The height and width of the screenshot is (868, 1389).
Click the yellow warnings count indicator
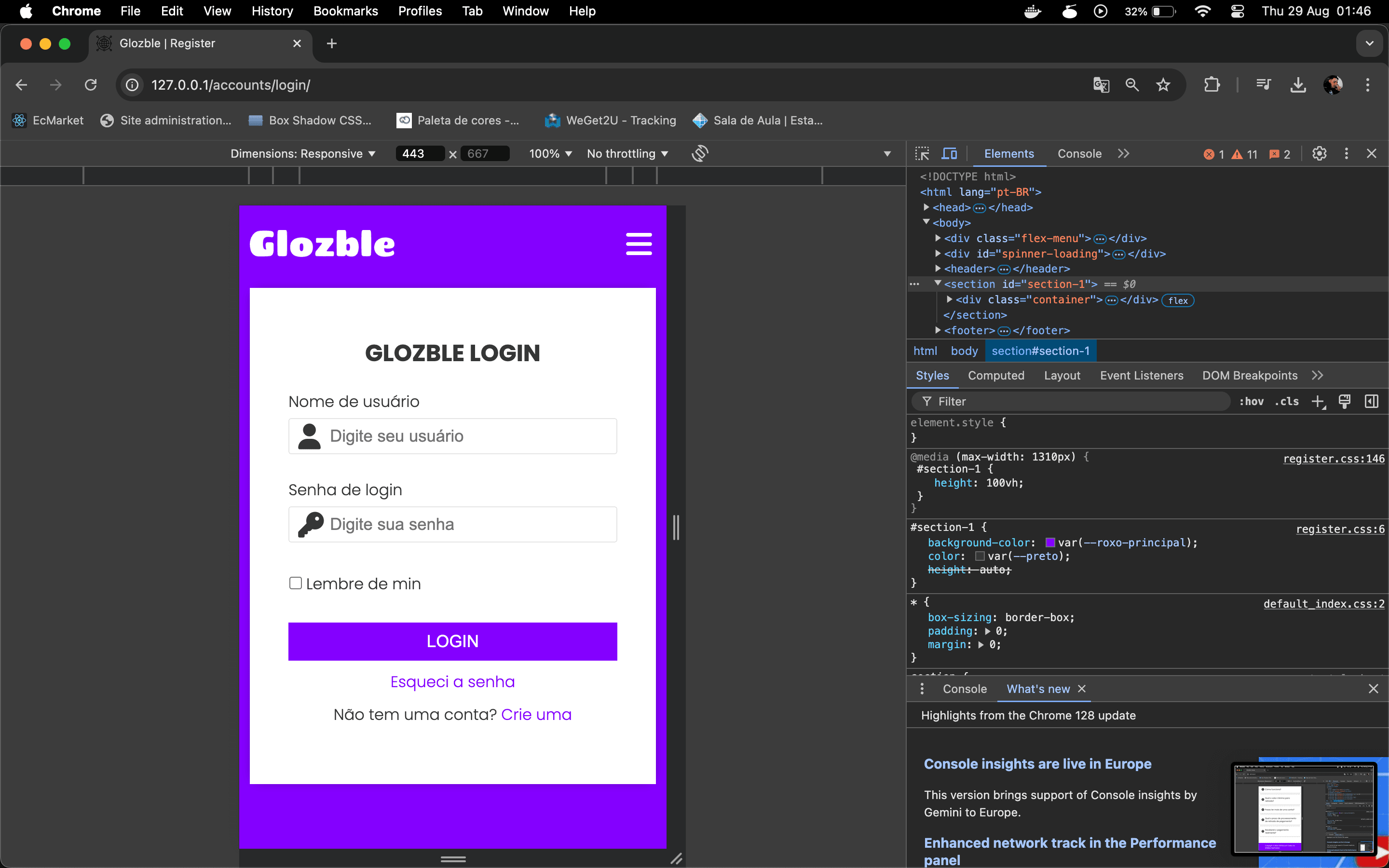click(1244, 154)
